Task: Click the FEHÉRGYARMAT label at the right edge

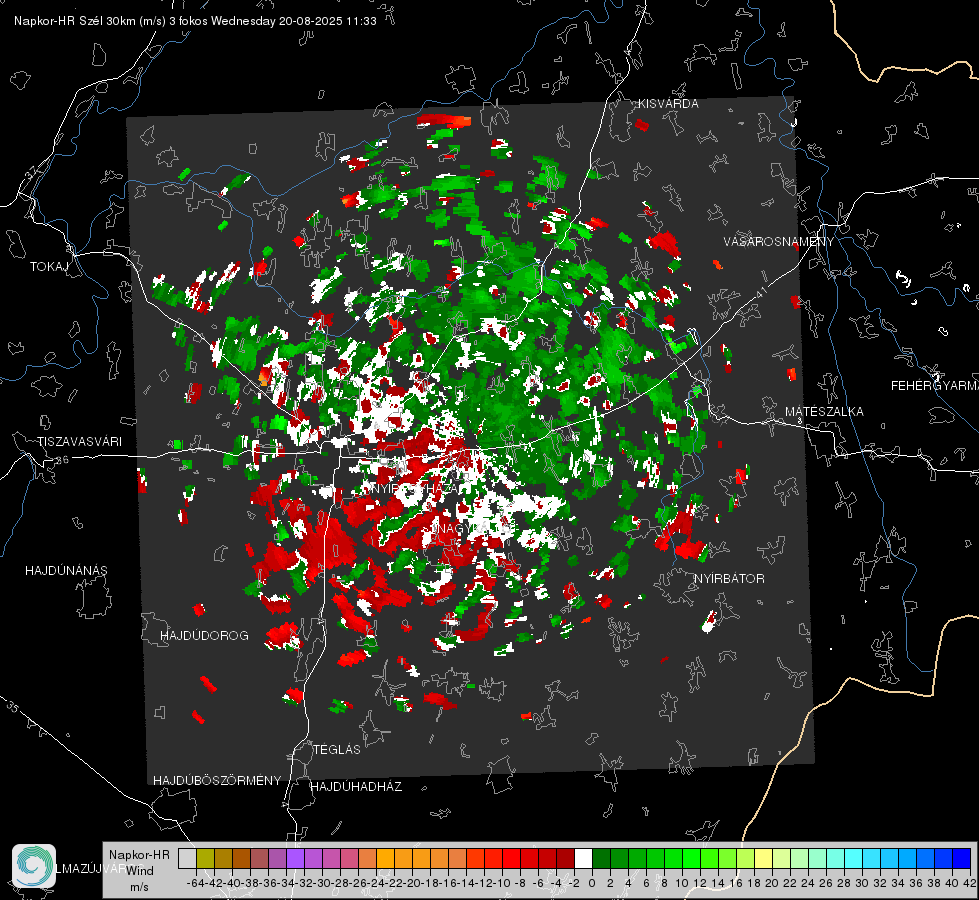Action: 935,386
